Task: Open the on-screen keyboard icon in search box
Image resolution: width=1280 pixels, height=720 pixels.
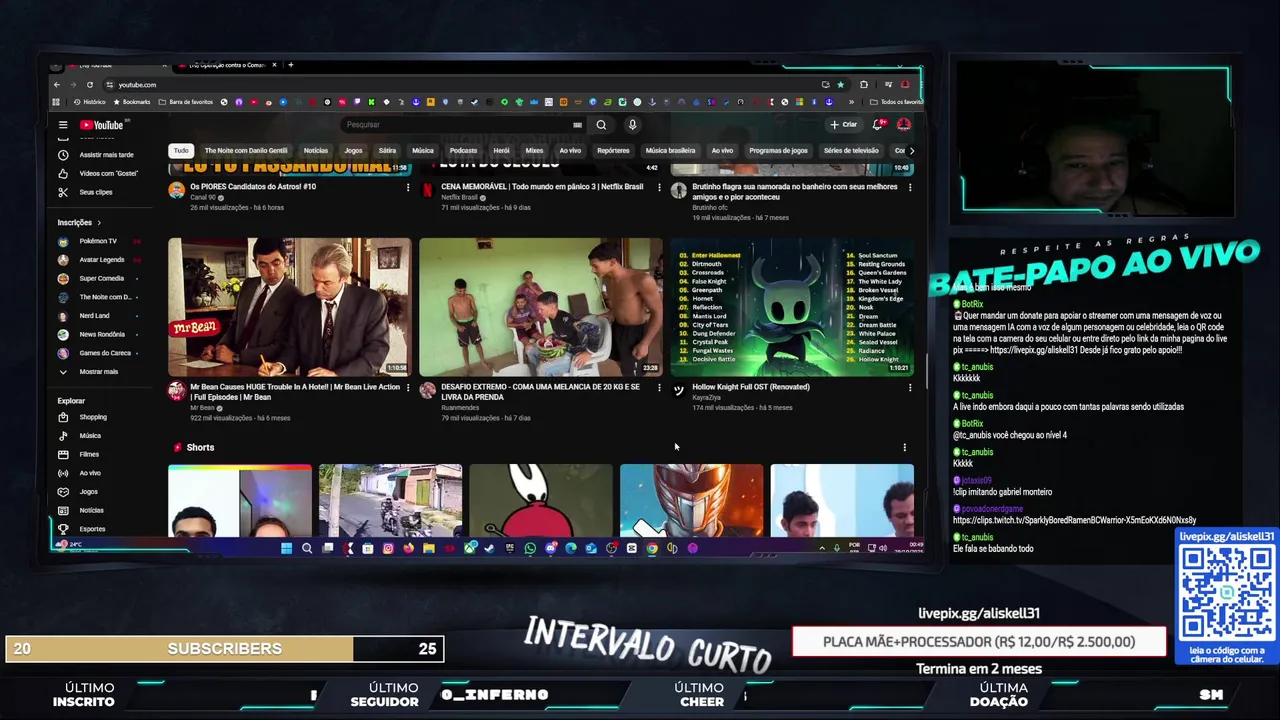Action: click(x=577, y=125)
